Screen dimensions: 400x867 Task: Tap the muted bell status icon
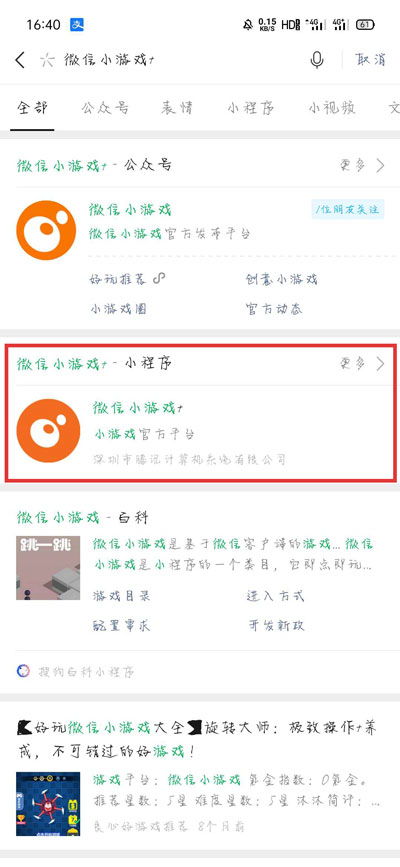tap(248, 24)
